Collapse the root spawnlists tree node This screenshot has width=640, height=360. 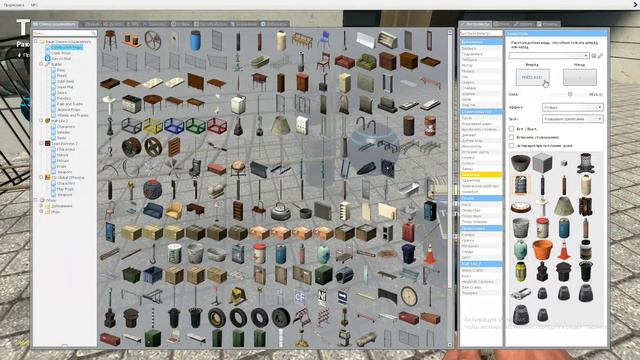(x=36, y=41)
